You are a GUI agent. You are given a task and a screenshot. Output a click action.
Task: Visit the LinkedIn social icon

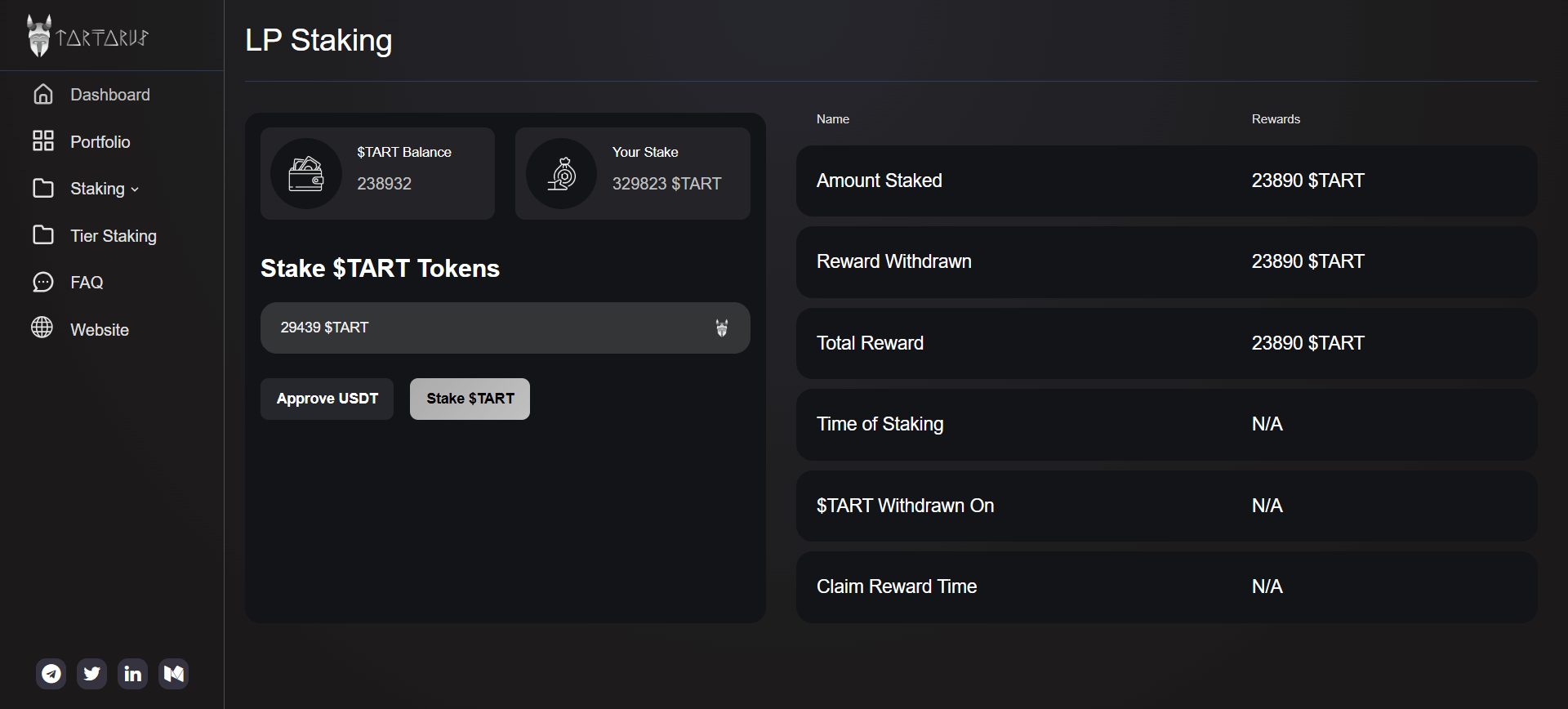(132, 674)
